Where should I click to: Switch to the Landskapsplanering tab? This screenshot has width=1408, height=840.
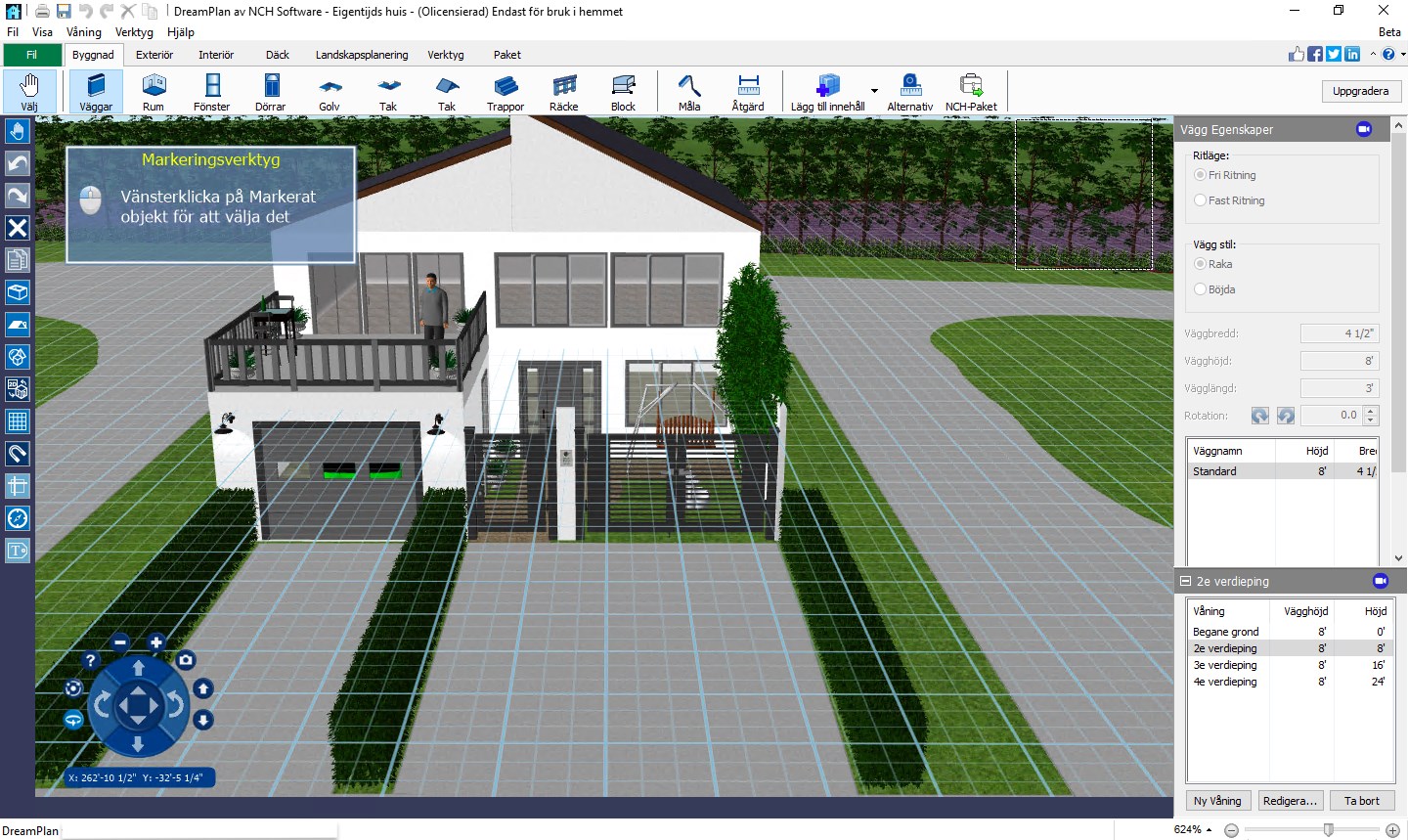362,55
